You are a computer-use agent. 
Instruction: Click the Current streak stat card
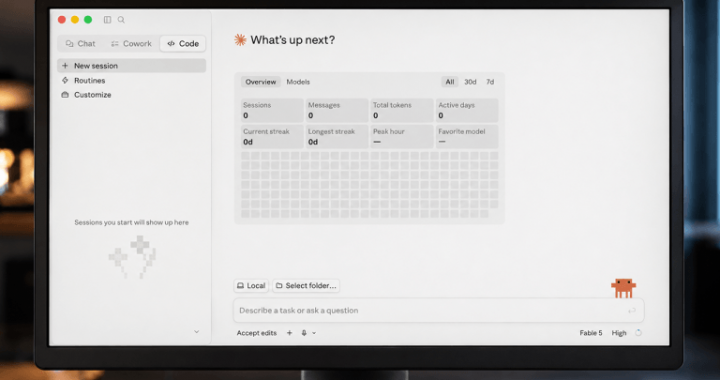pos(272,136)
